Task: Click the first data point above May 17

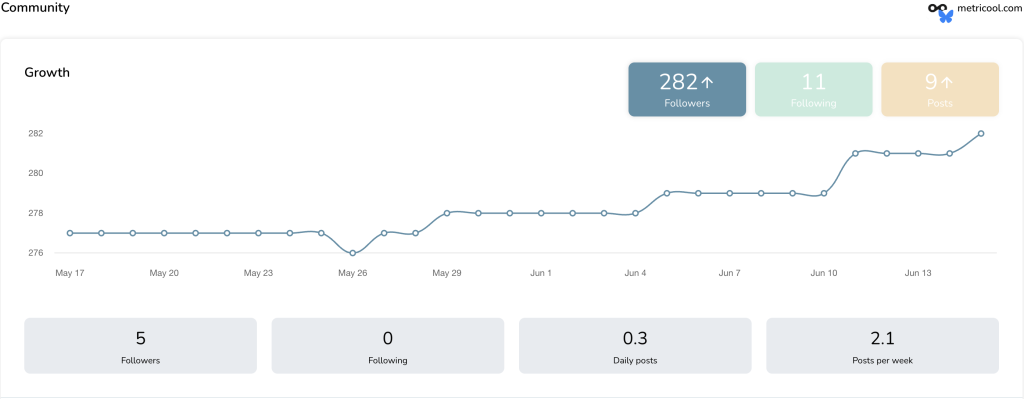Action: click(x=70, y=233)
